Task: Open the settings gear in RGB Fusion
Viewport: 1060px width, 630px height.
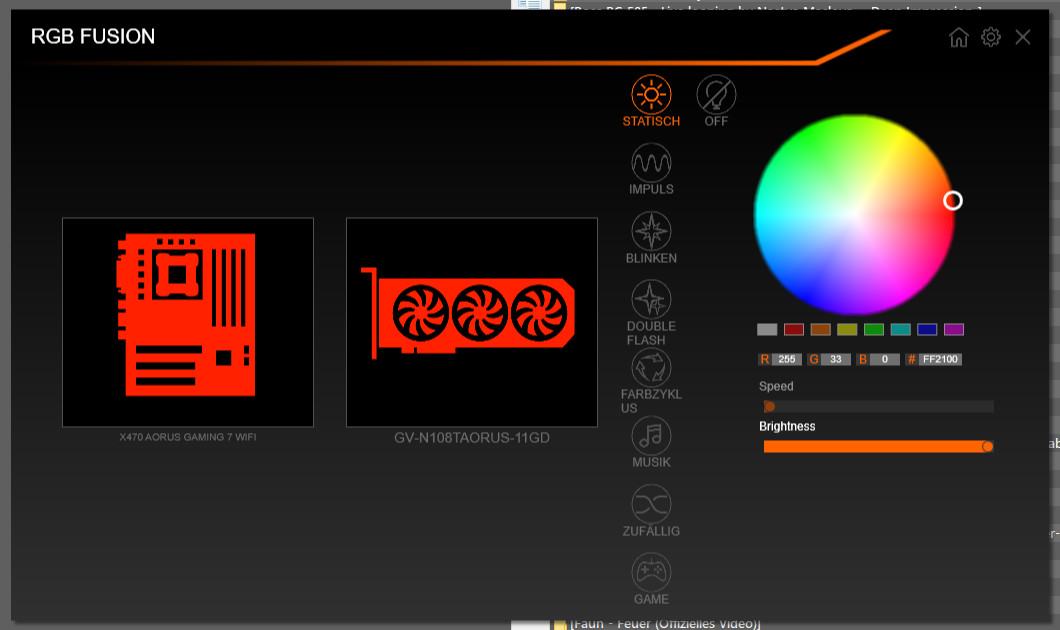Action: 990,37
